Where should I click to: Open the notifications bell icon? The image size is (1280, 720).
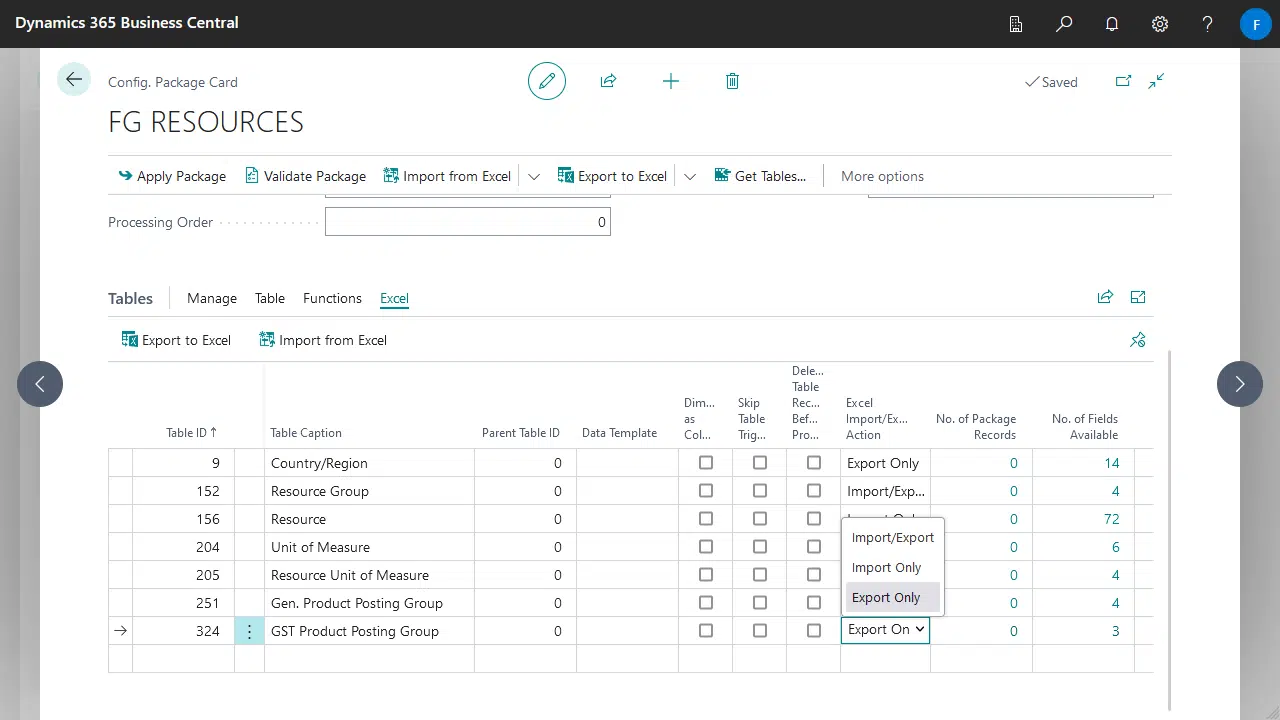[1112, 24]
